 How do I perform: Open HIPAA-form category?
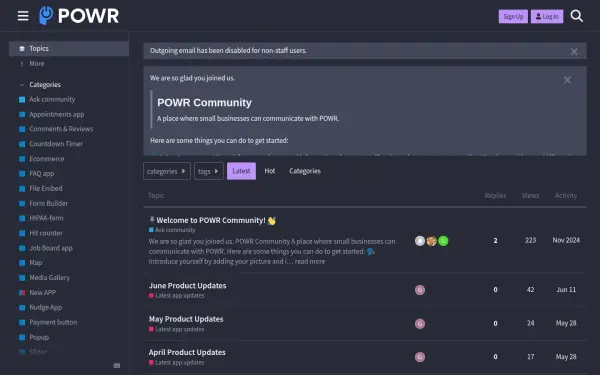(x=46, y=218)
